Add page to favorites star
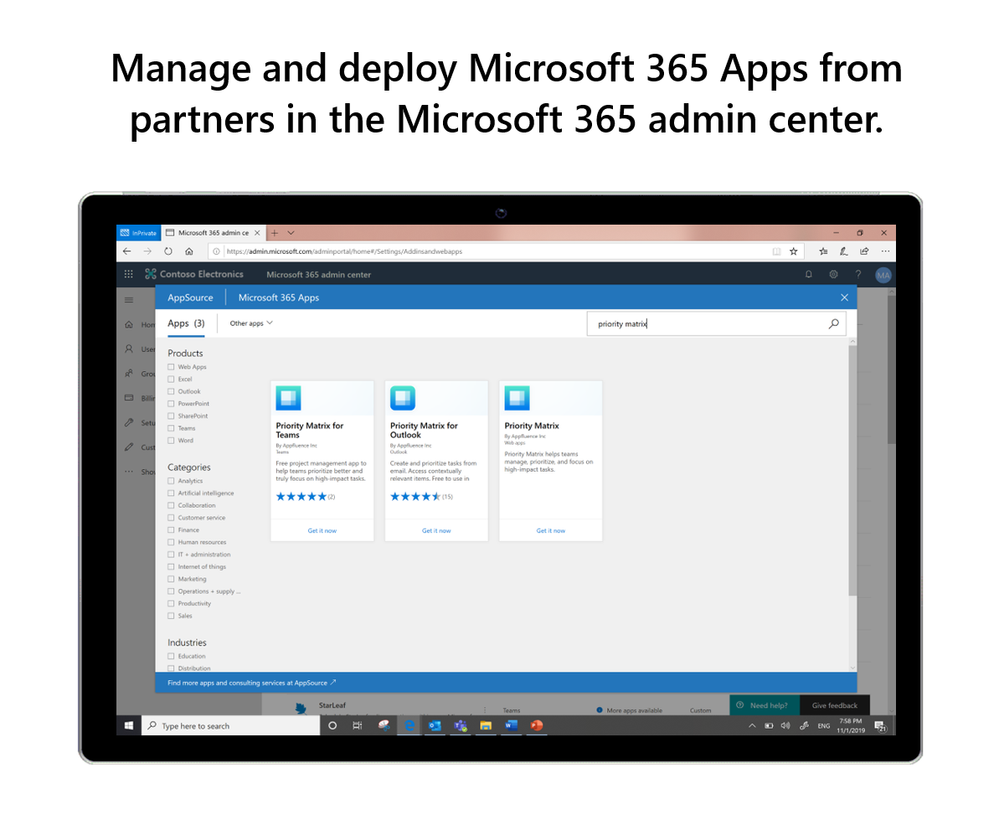999x816 pixels. click(x=794, y=252)
